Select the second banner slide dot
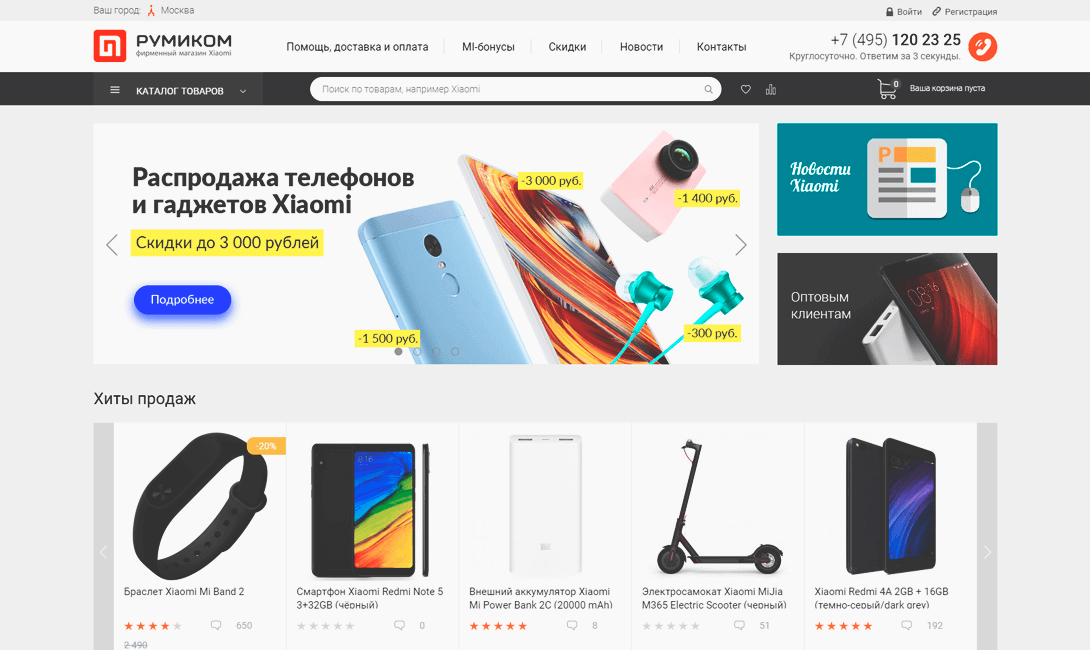This screenshot has height=650, width=1090. (417, 352)
